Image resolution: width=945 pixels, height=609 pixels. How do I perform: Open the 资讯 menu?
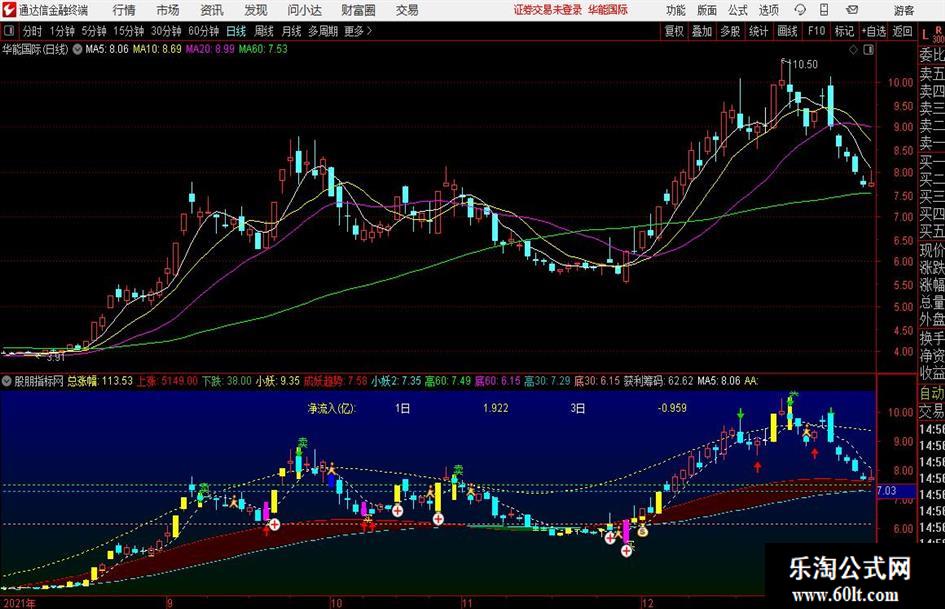point(212,10)
